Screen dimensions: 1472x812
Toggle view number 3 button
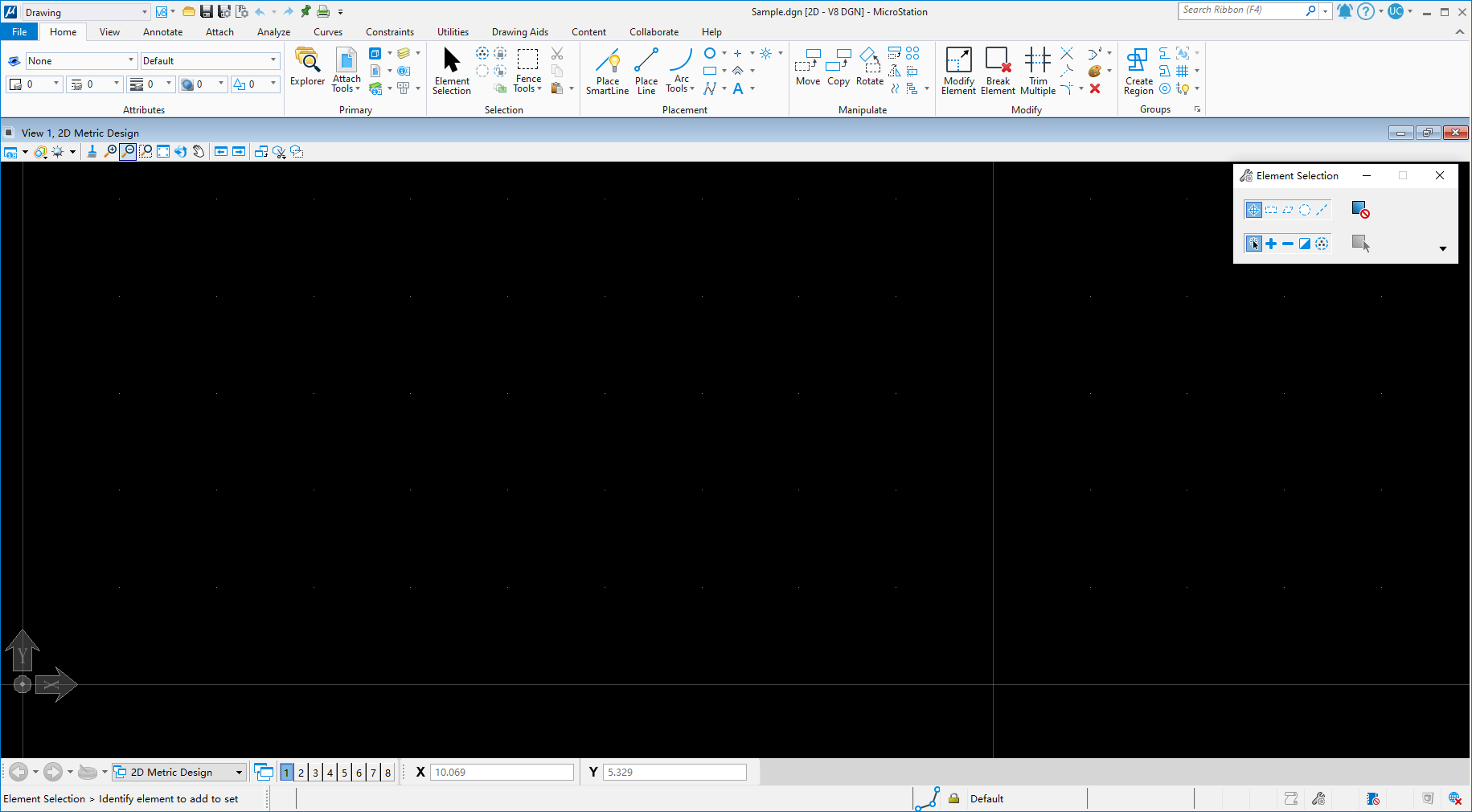pos(315,773)
